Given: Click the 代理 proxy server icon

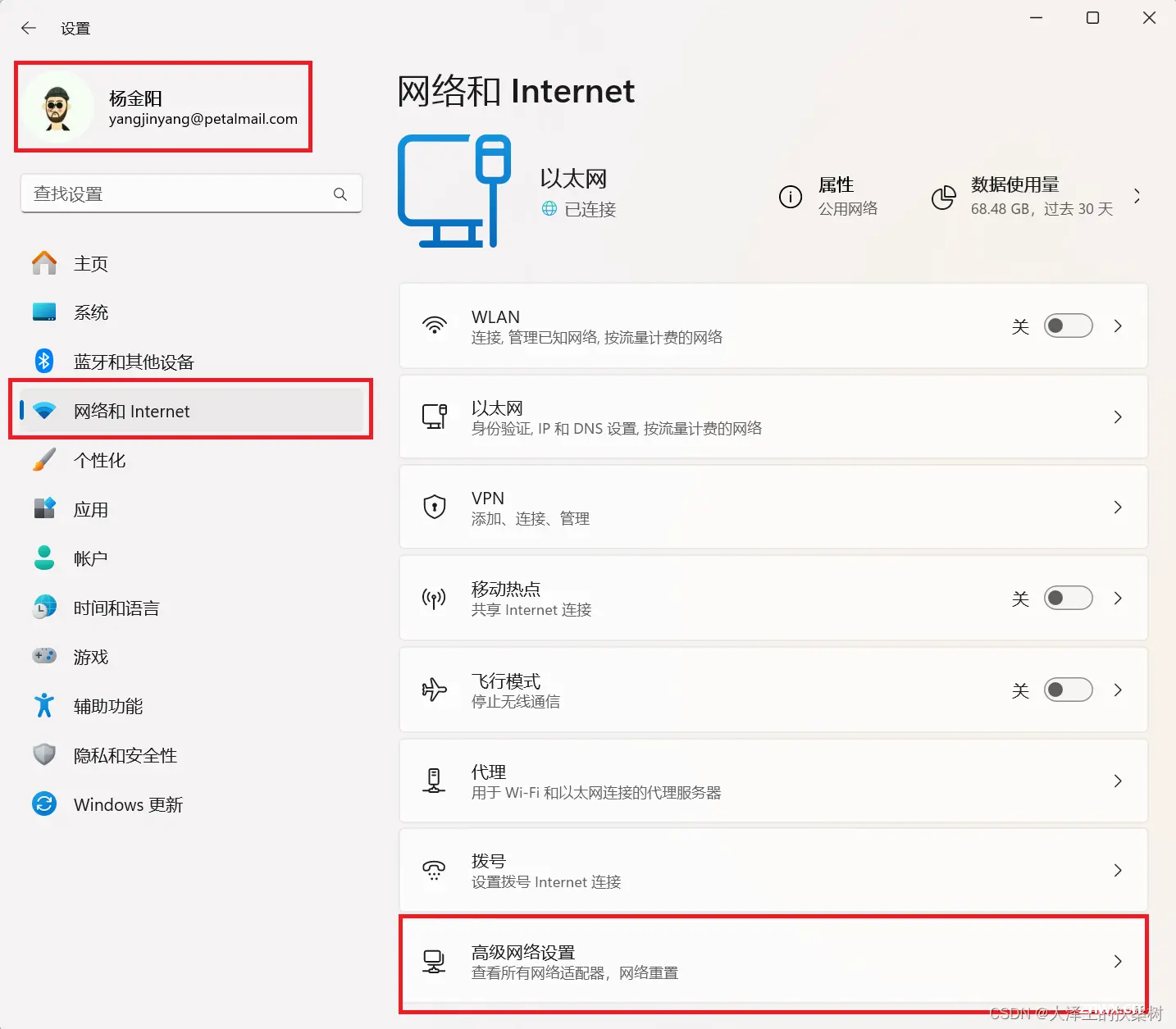Looking at the screenshot, I should [434, 781].
